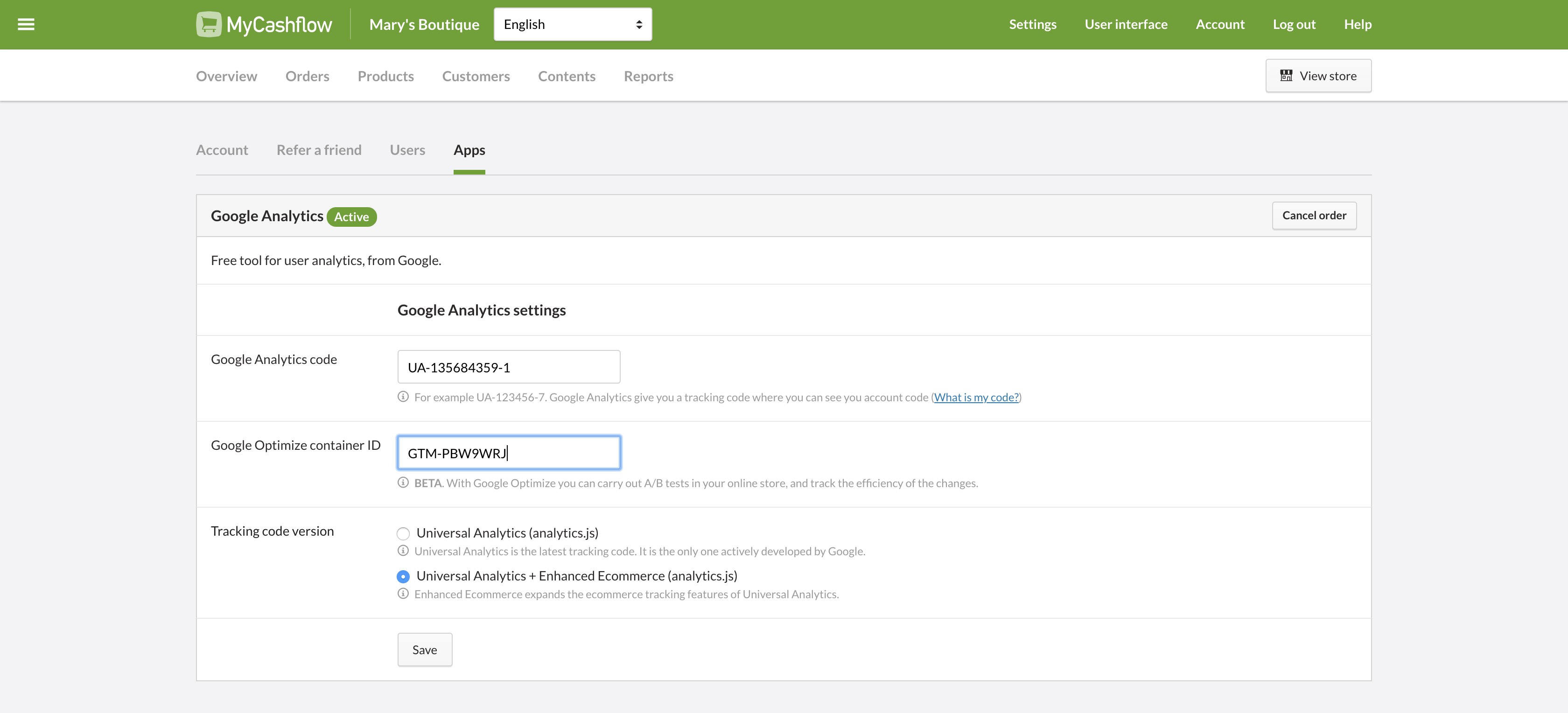1568x713 pixels.
Task: Click info icon under Universal Analytics option
Action: coord(403,551)
